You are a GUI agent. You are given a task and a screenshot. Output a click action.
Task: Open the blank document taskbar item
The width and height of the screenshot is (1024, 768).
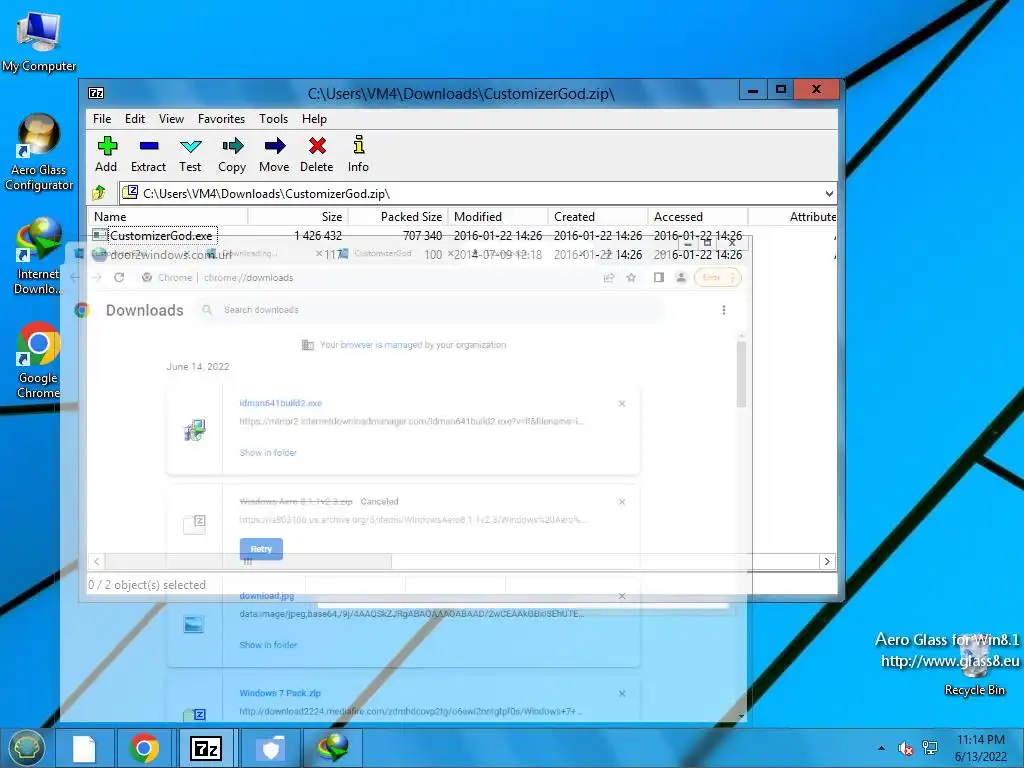click(84, 748)
